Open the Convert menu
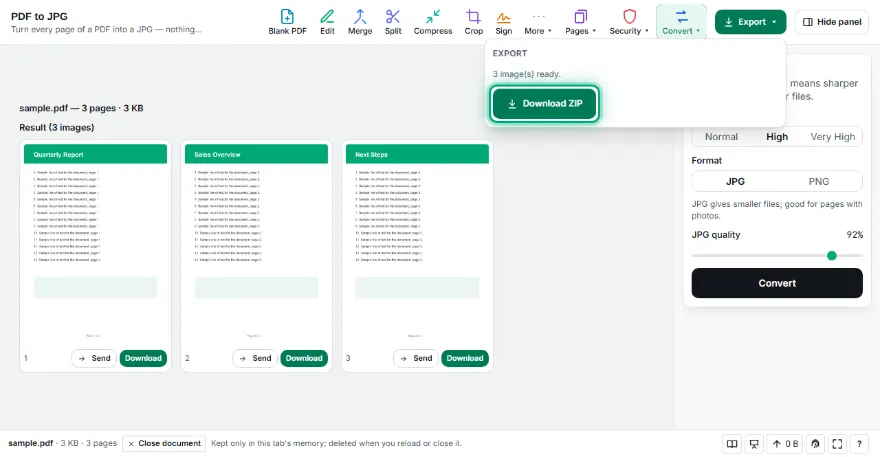The image size is (880, 457). [681, 22]
